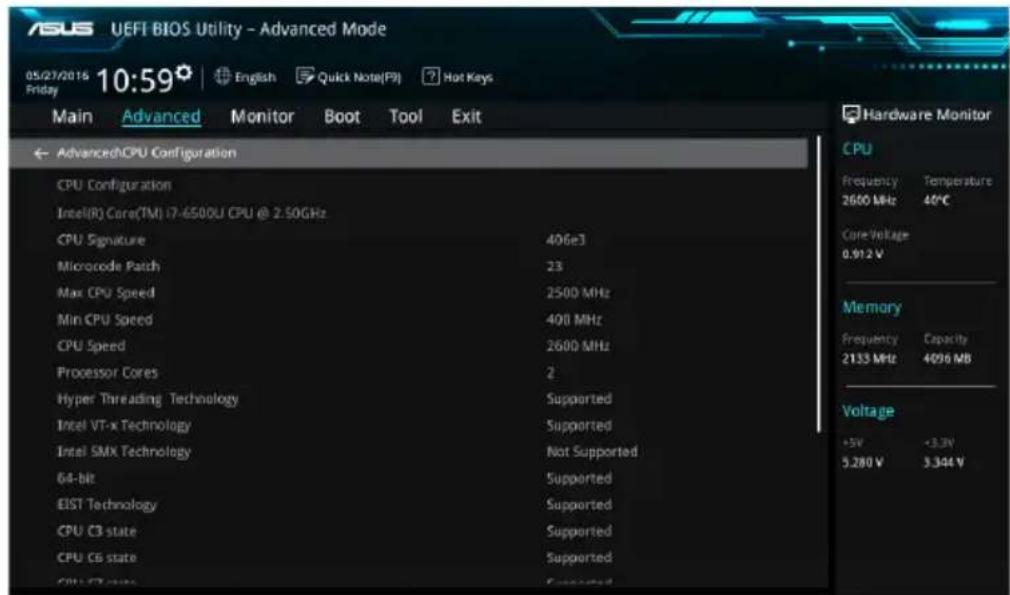Image resolution: width=1010 pixels, height=595 pixels.
Task: Select the Min CPU Speed row
Action: tap(105, 320)
